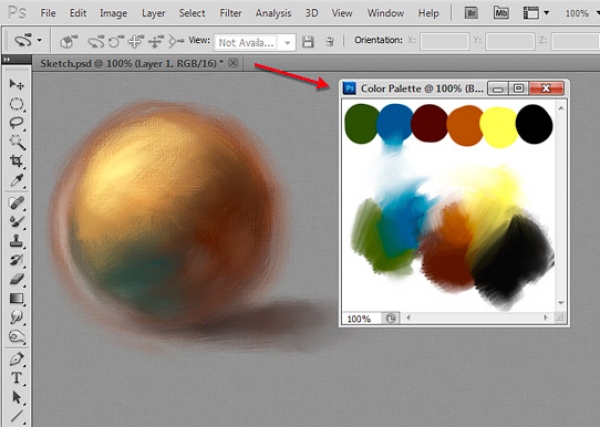Select the Smudge tool

coord(16,318)
